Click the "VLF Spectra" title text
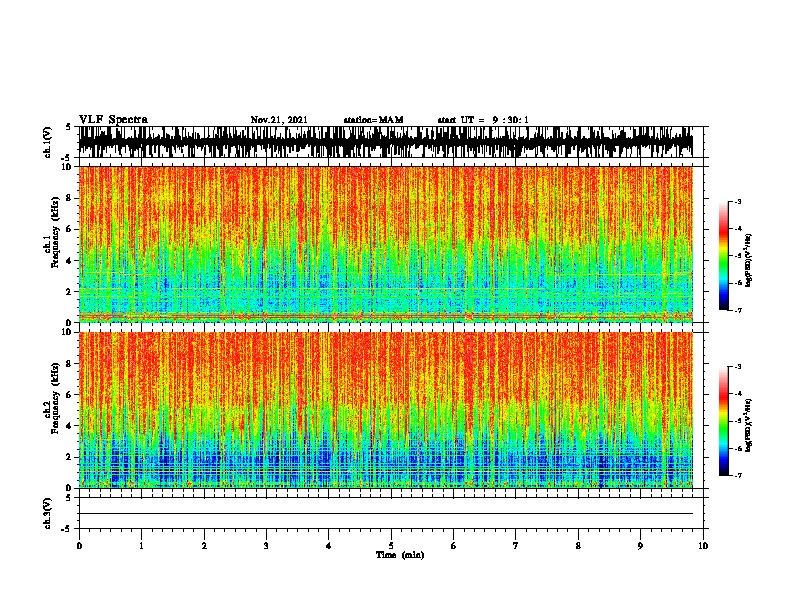The width and height of the screenshot is (792, 612). point(113,120)
